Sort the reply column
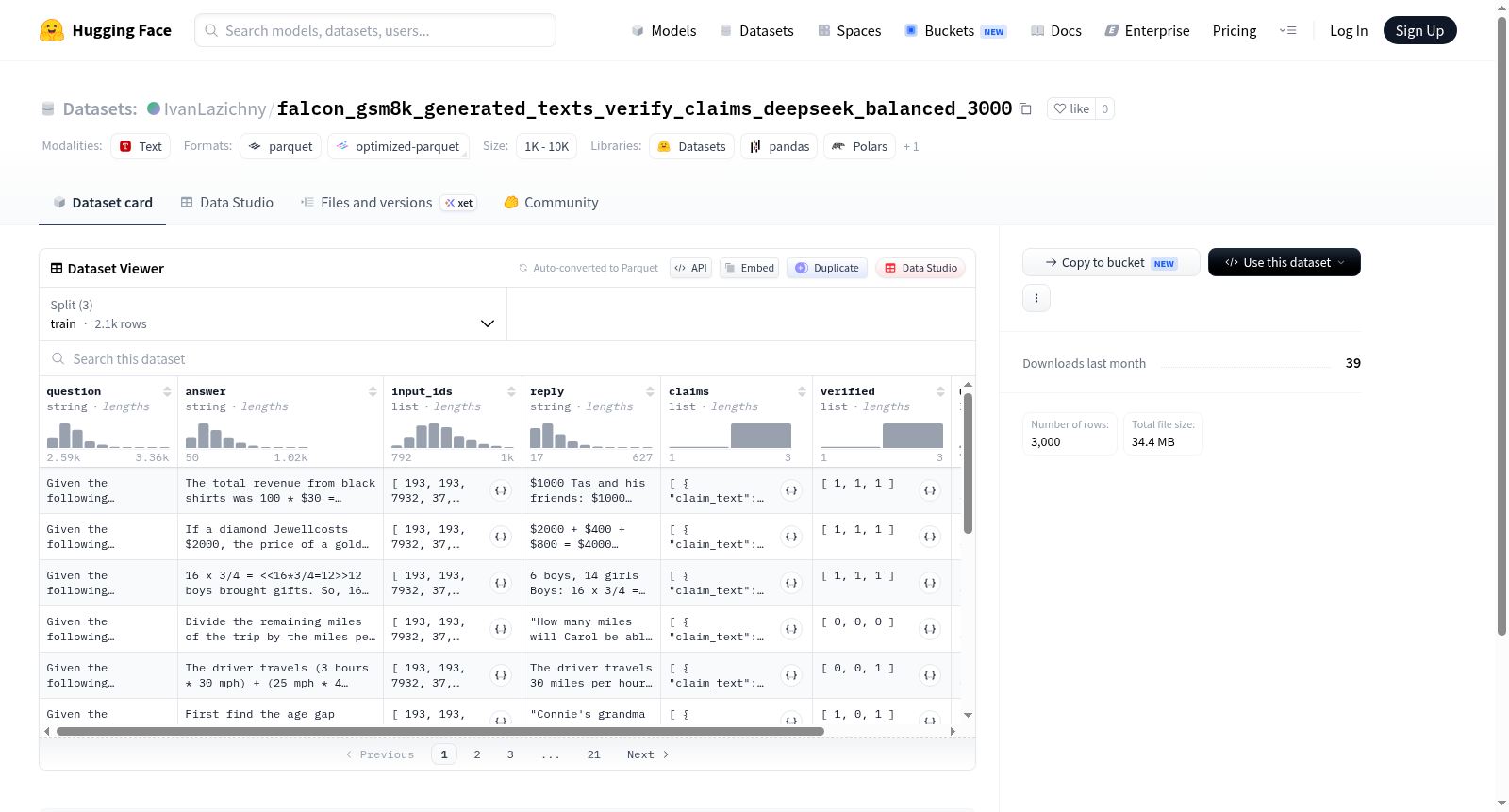This screenshot has width=1509, height=812. click(650, 391)
